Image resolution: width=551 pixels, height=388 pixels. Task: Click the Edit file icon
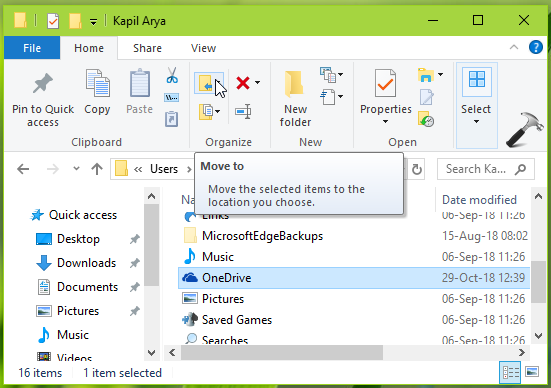(x=426, y=97)
